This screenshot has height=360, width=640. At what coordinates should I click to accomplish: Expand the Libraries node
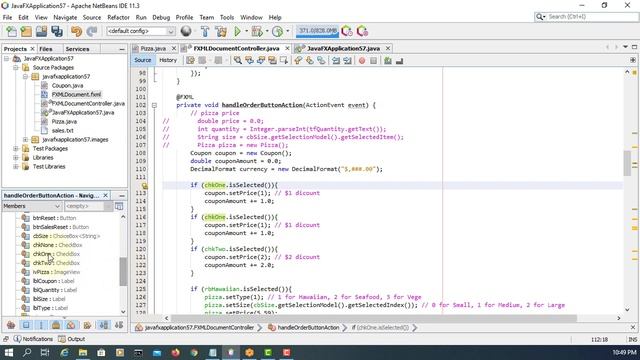click(x=16, y=158)
